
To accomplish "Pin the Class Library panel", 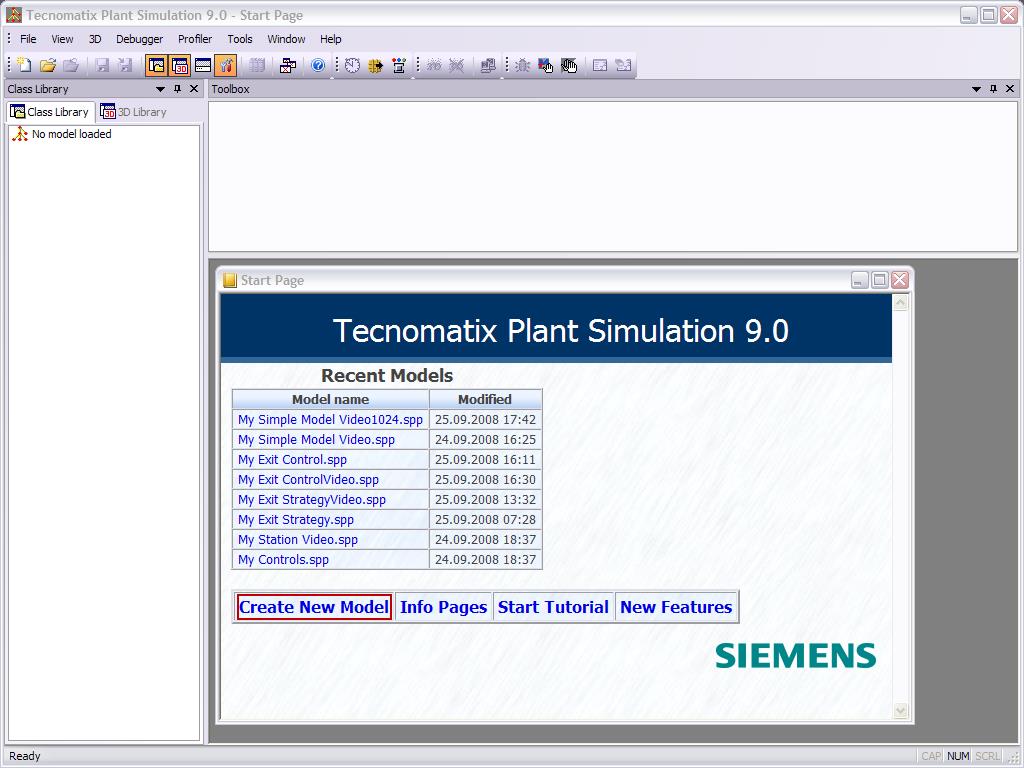I will tap(177, 89).
